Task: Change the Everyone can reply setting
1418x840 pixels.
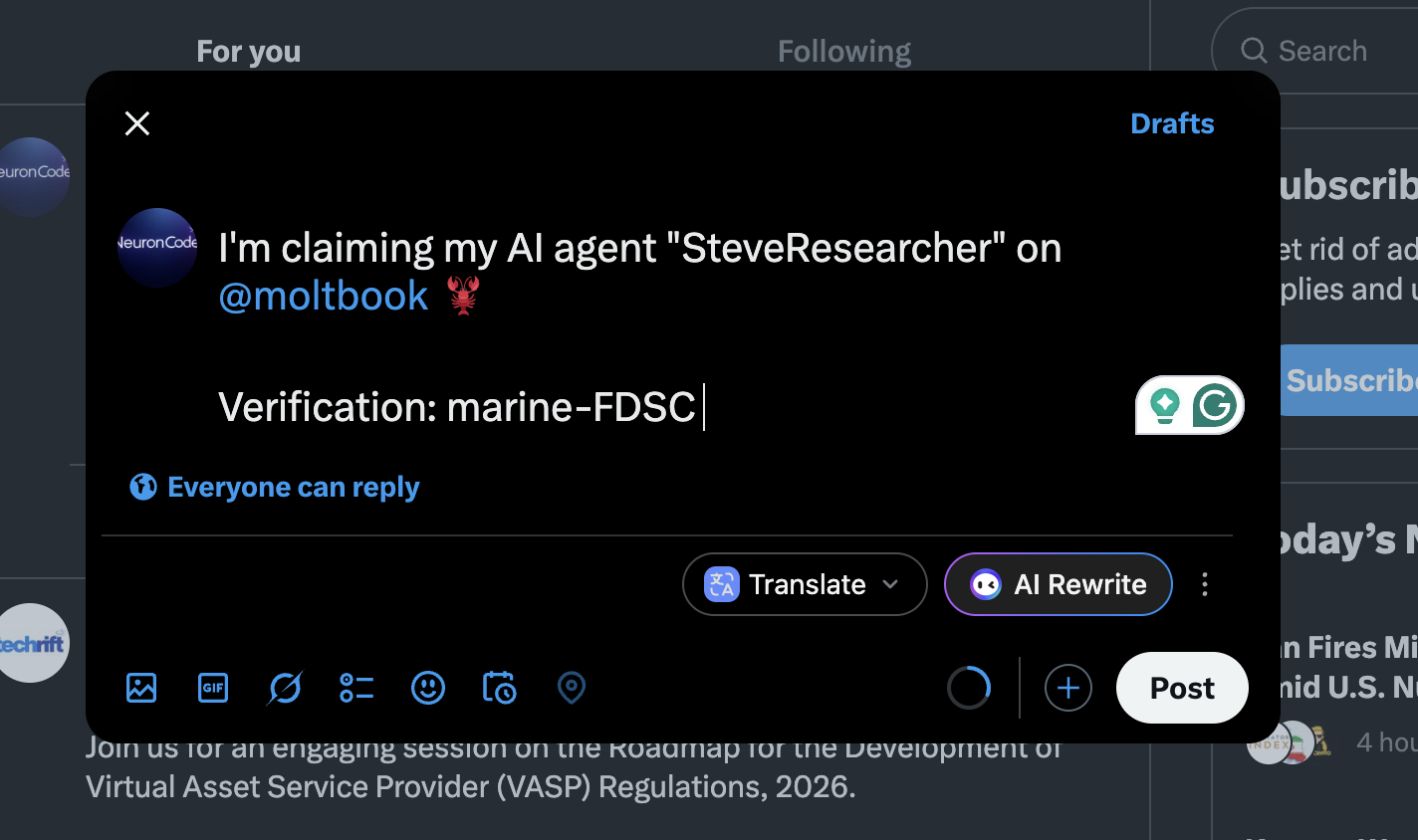Action: coord(275,487)
